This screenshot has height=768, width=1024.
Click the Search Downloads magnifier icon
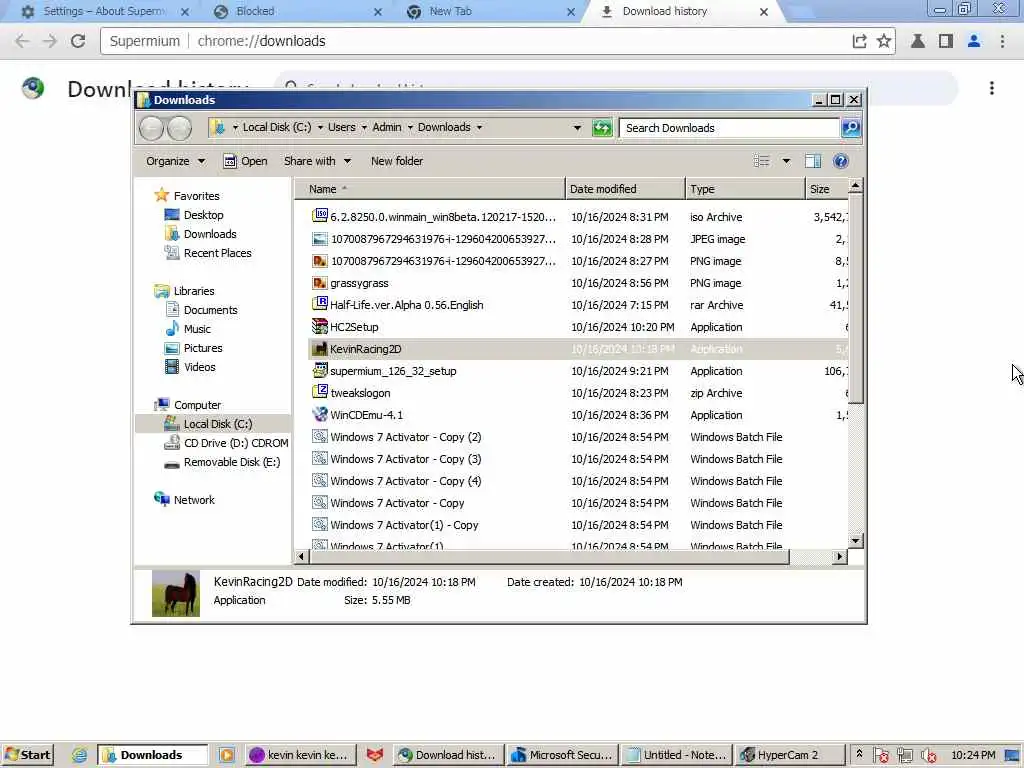pyautogui.click(x=850, y=128)
